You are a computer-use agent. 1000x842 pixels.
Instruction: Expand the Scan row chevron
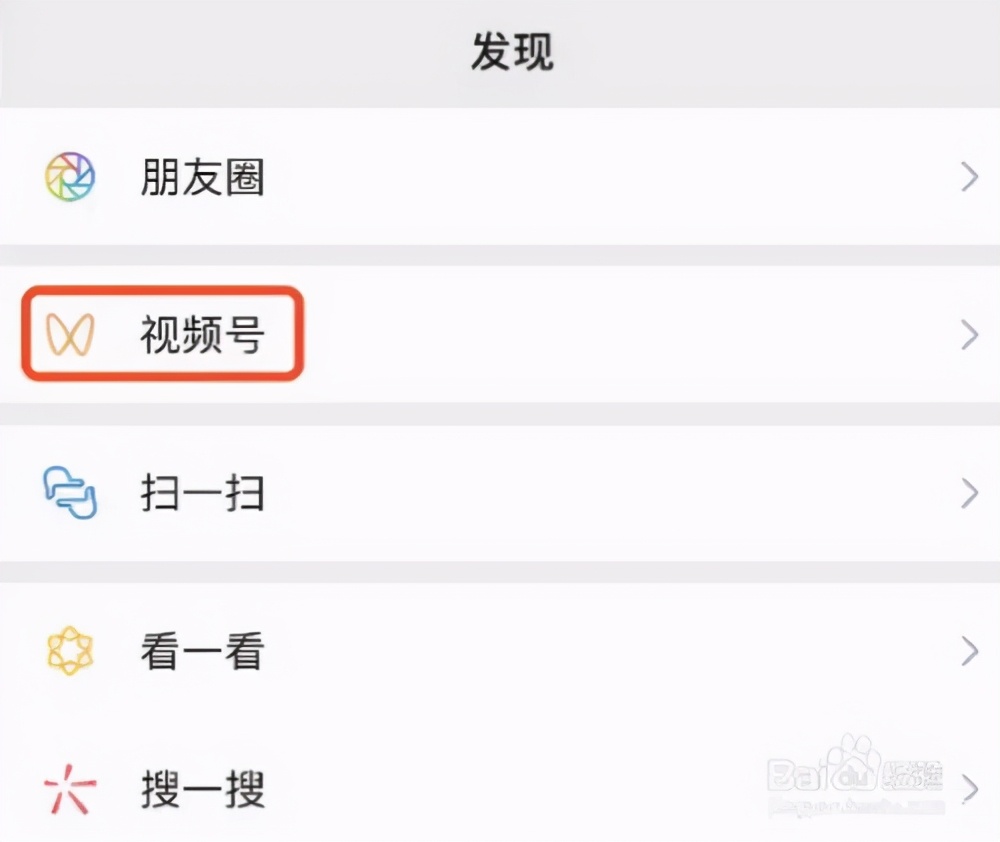point(968,493)
